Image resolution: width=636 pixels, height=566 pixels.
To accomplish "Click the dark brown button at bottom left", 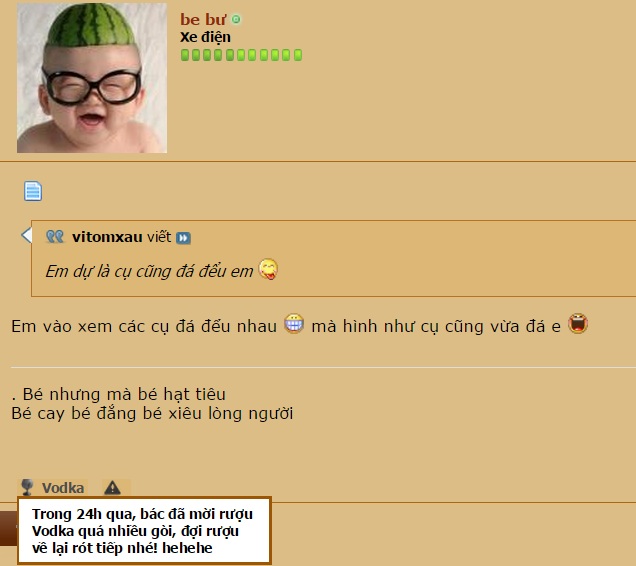I will click(9, 528).
